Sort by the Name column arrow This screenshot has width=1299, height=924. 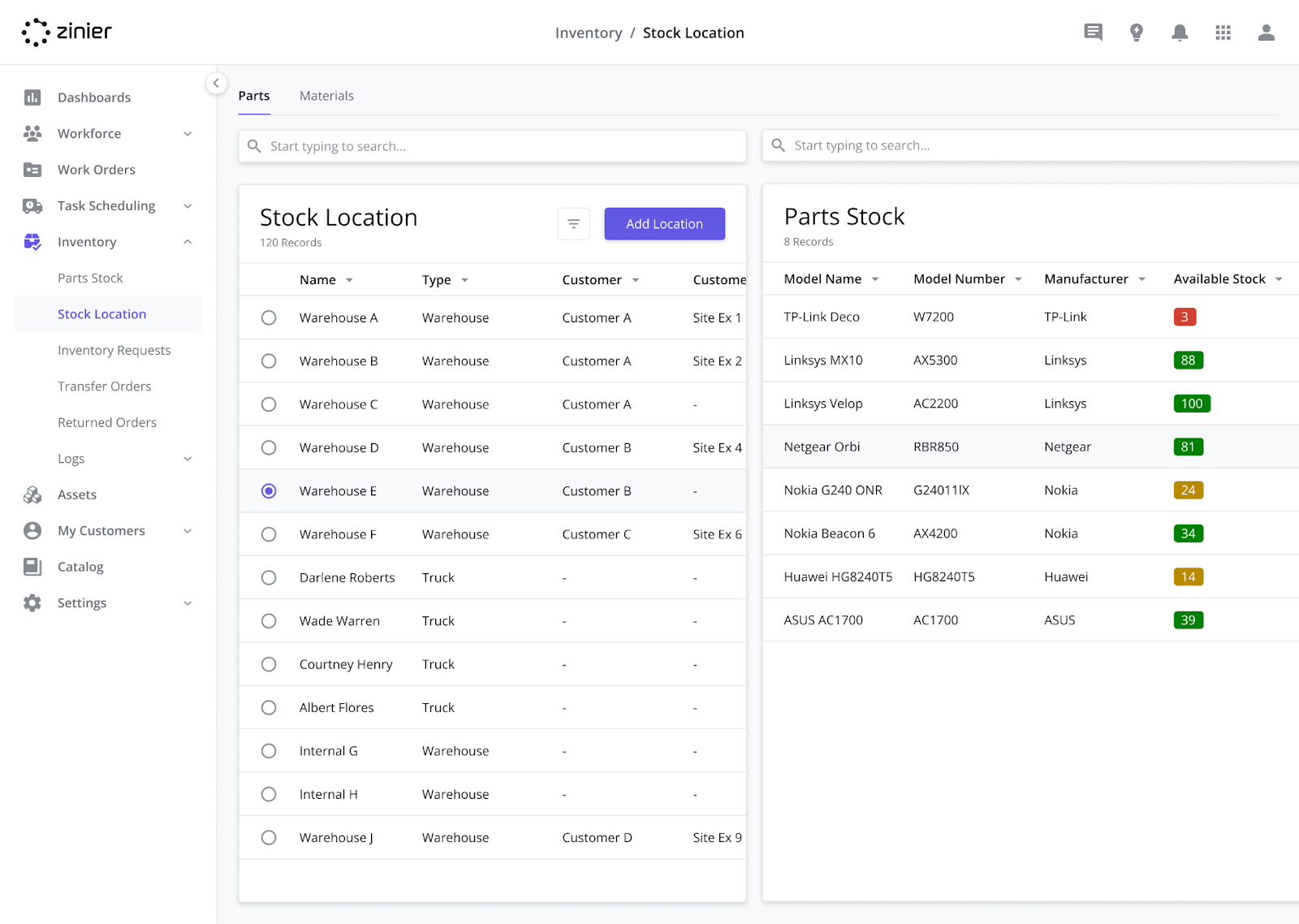(349, 280)
